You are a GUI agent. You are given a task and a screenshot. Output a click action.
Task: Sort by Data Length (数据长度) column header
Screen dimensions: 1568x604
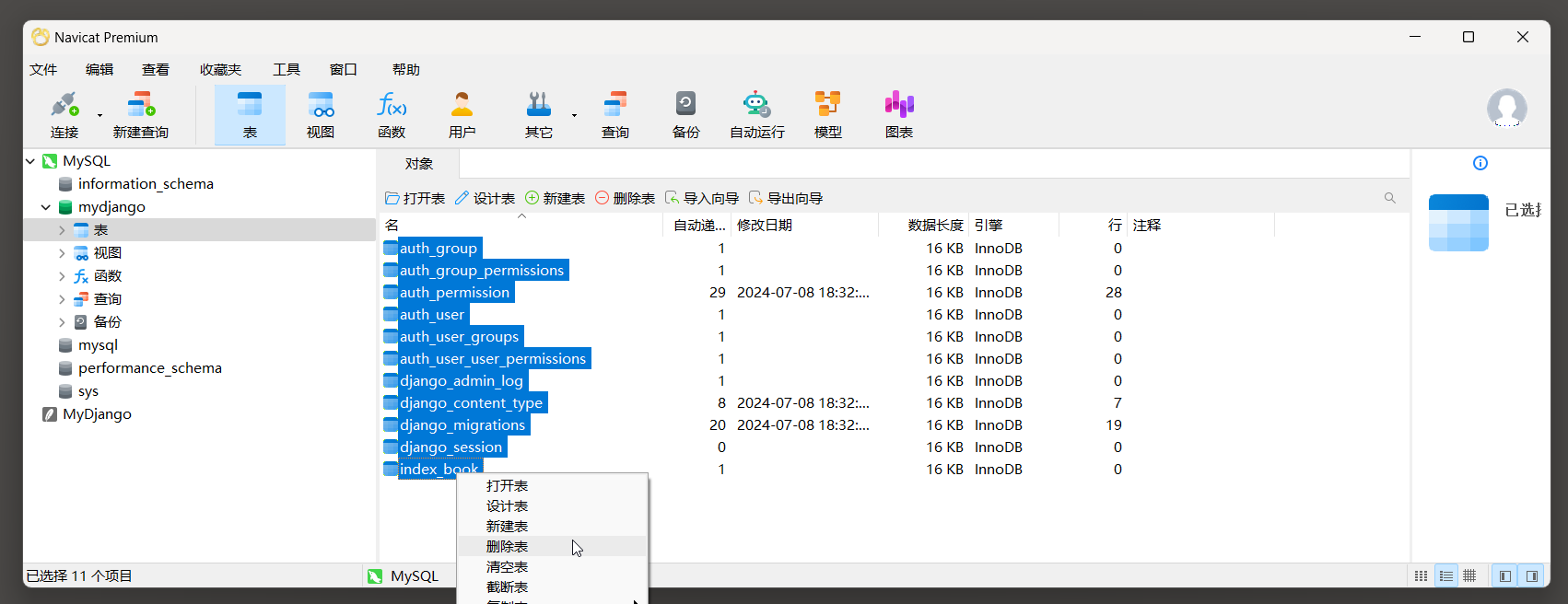coord(924,225)
